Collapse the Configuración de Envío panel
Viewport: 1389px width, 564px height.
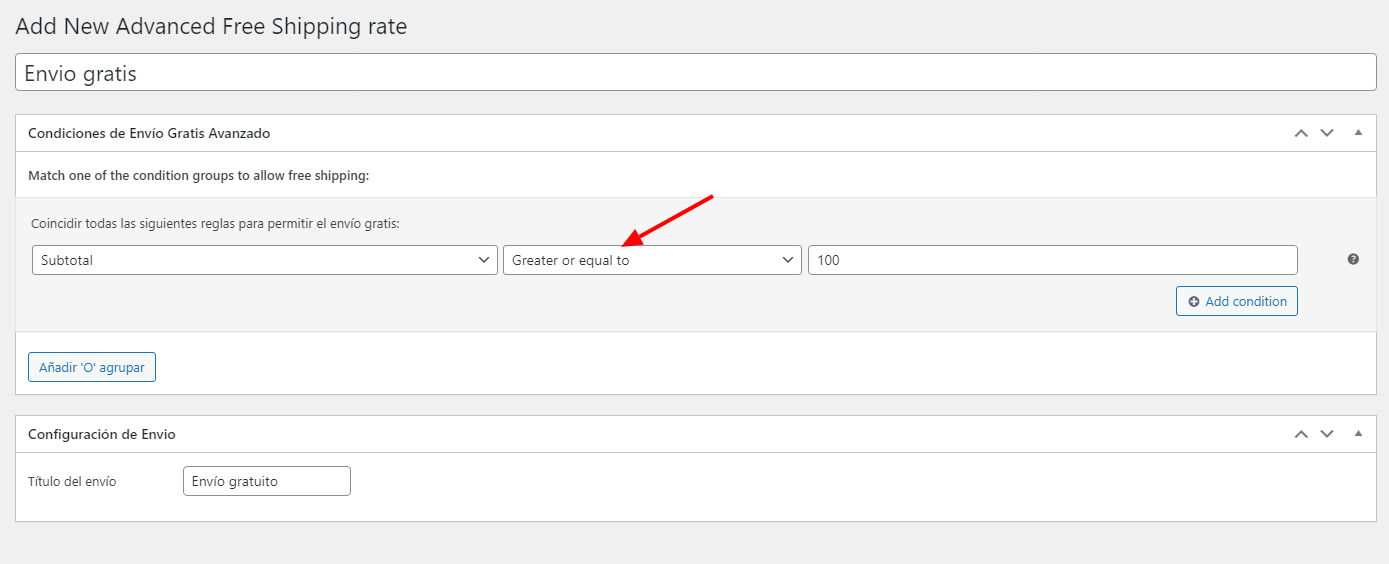(x=1358, y=434)
